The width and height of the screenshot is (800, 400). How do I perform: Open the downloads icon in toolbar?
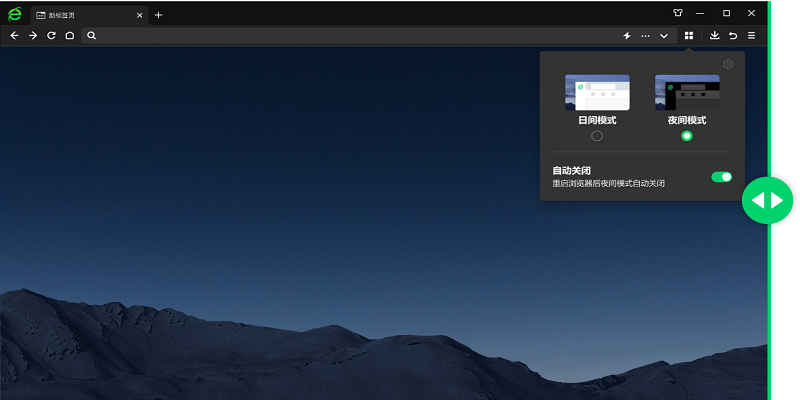point(714,35)
